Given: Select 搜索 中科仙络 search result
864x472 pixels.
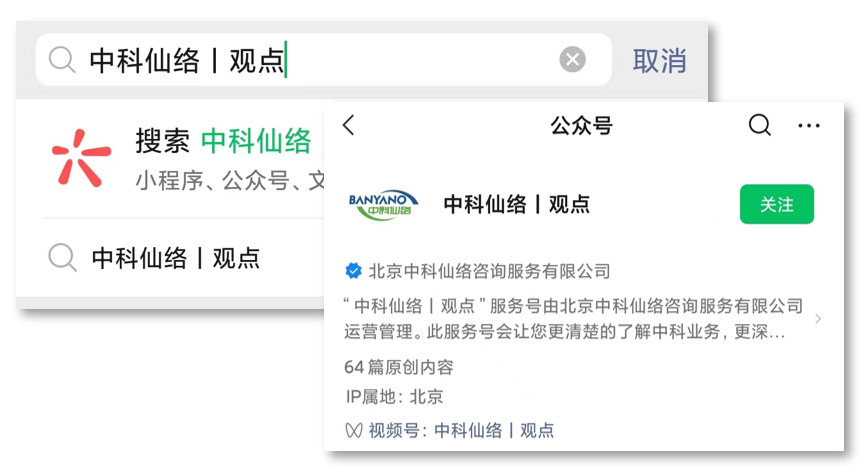Looking at the screenshot, I should pos(223,141).
